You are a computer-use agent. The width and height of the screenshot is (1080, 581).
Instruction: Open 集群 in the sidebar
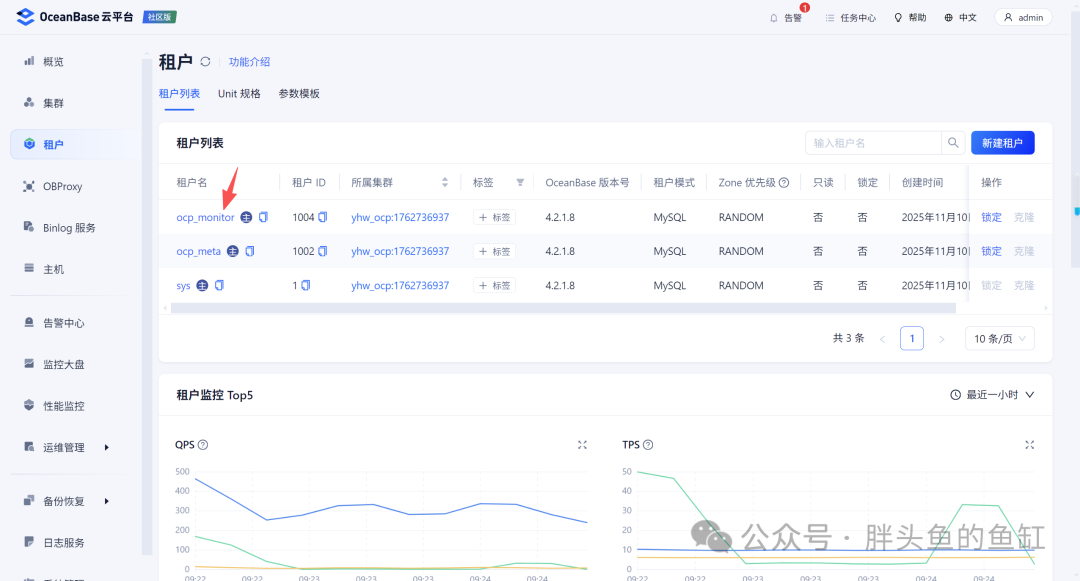coord(53,103)
